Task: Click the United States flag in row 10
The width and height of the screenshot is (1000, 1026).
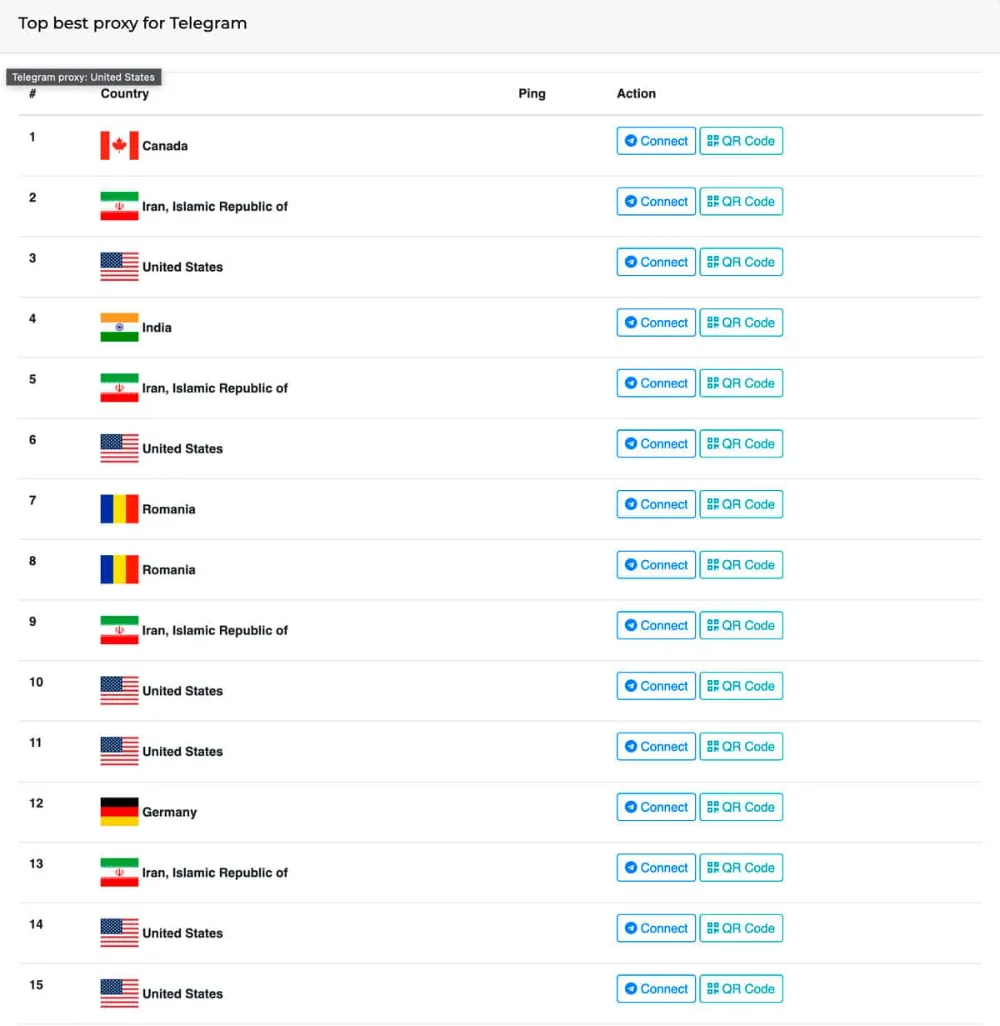Action: [119, 690]
